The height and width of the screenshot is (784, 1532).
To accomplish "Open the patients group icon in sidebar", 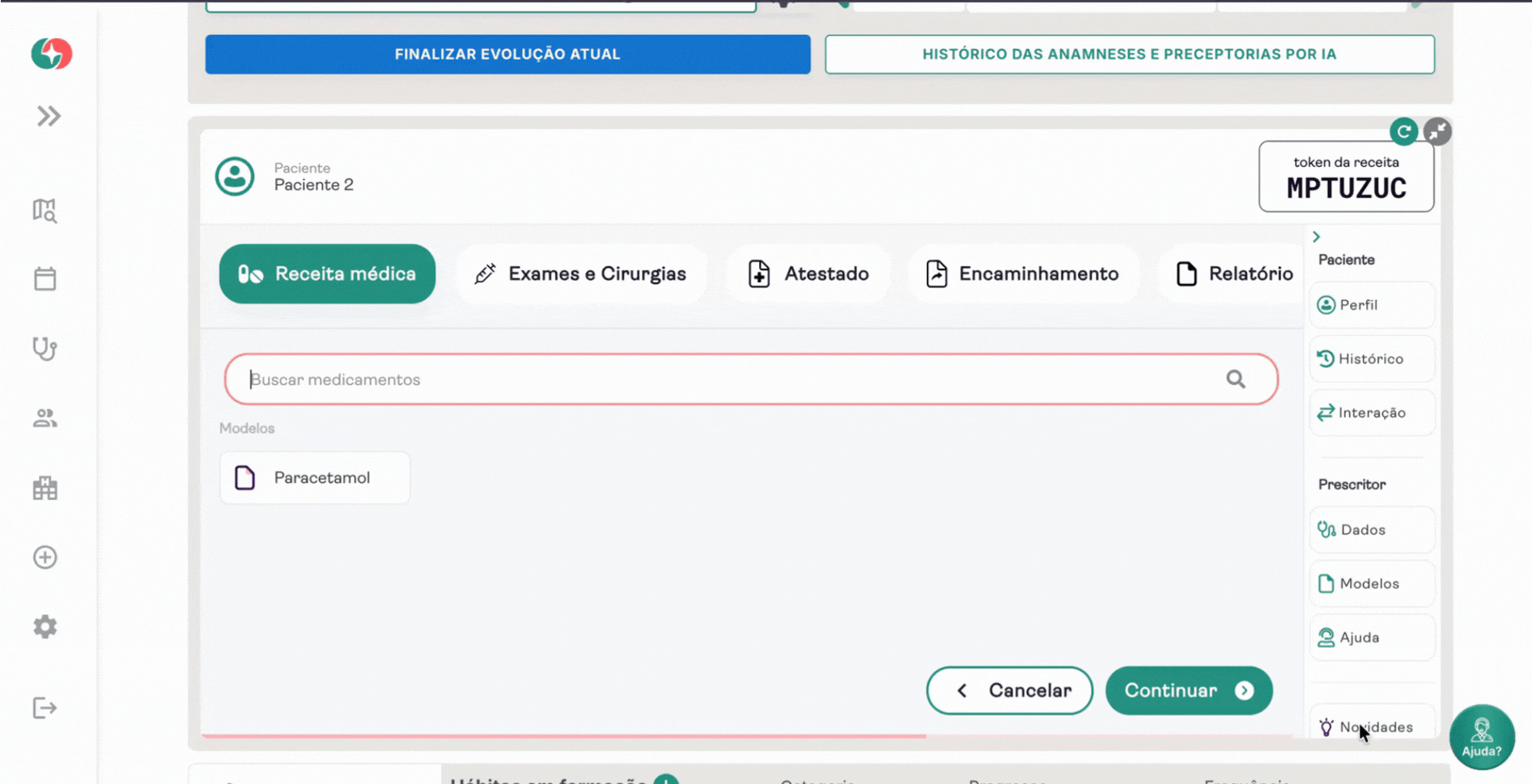I will click(45, 418).
